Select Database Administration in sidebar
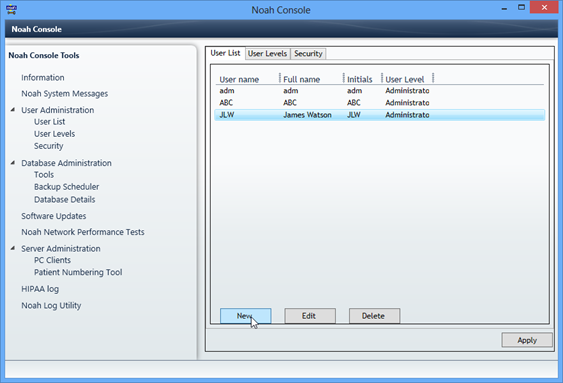The image size is (563, 383). point(66,163)
